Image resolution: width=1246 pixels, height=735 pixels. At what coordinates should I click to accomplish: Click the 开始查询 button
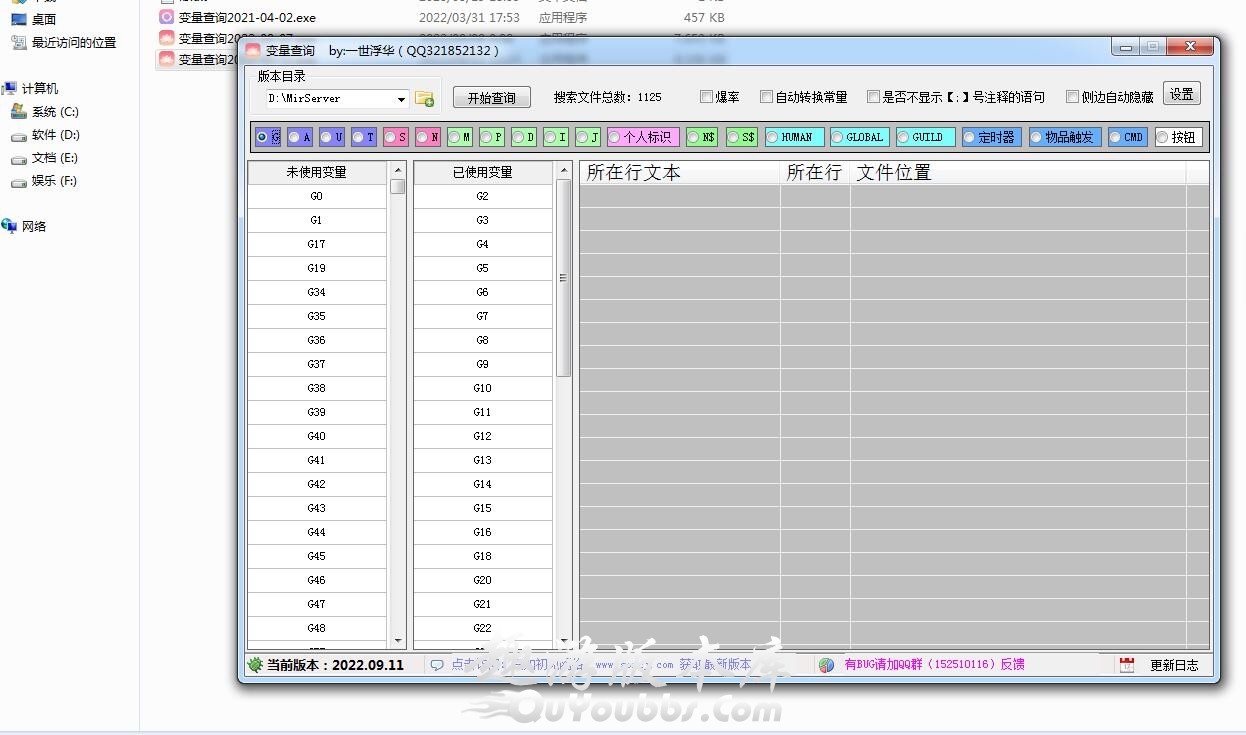[491, 98]
